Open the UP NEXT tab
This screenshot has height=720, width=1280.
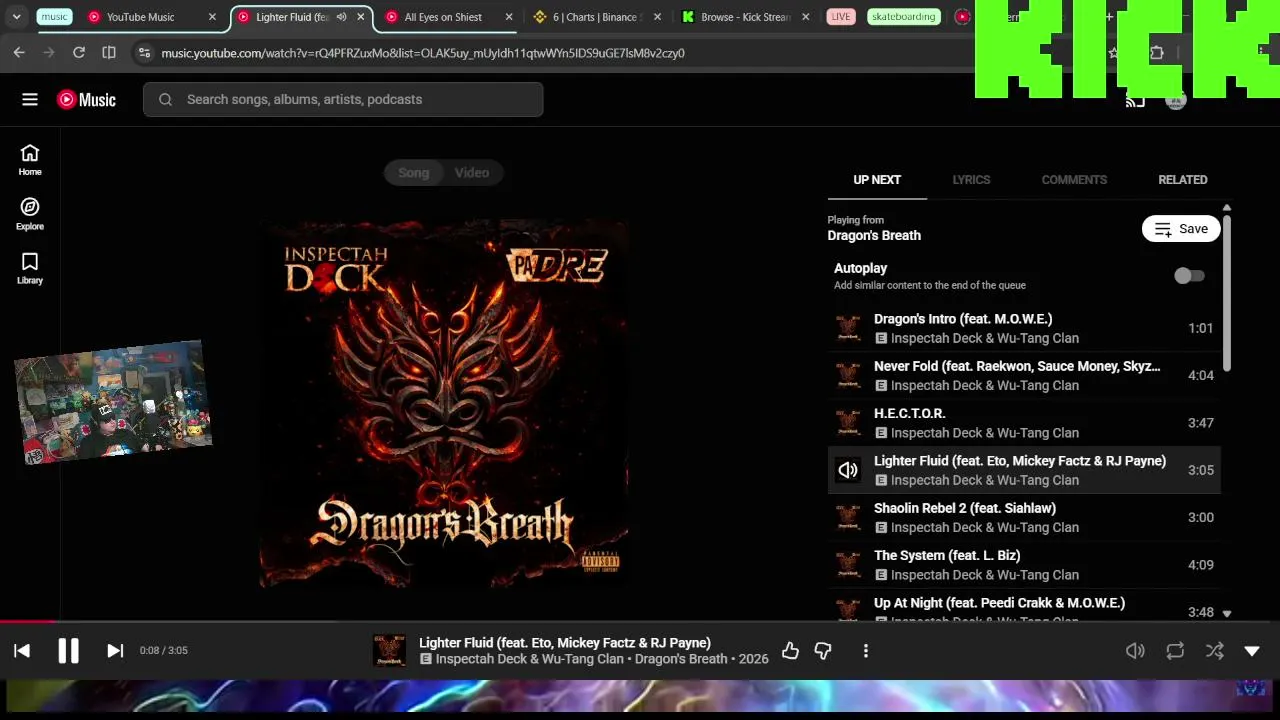tap(877, 180)
